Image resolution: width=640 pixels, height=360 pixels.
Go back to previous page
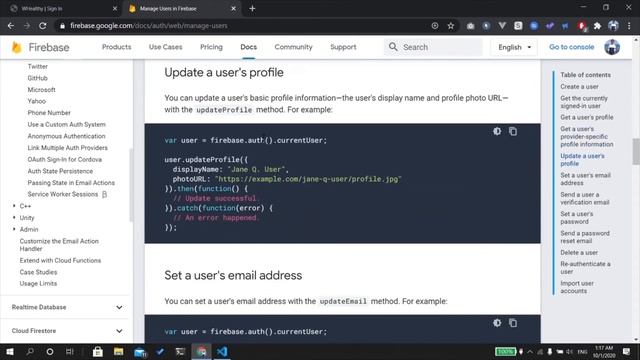11,26
